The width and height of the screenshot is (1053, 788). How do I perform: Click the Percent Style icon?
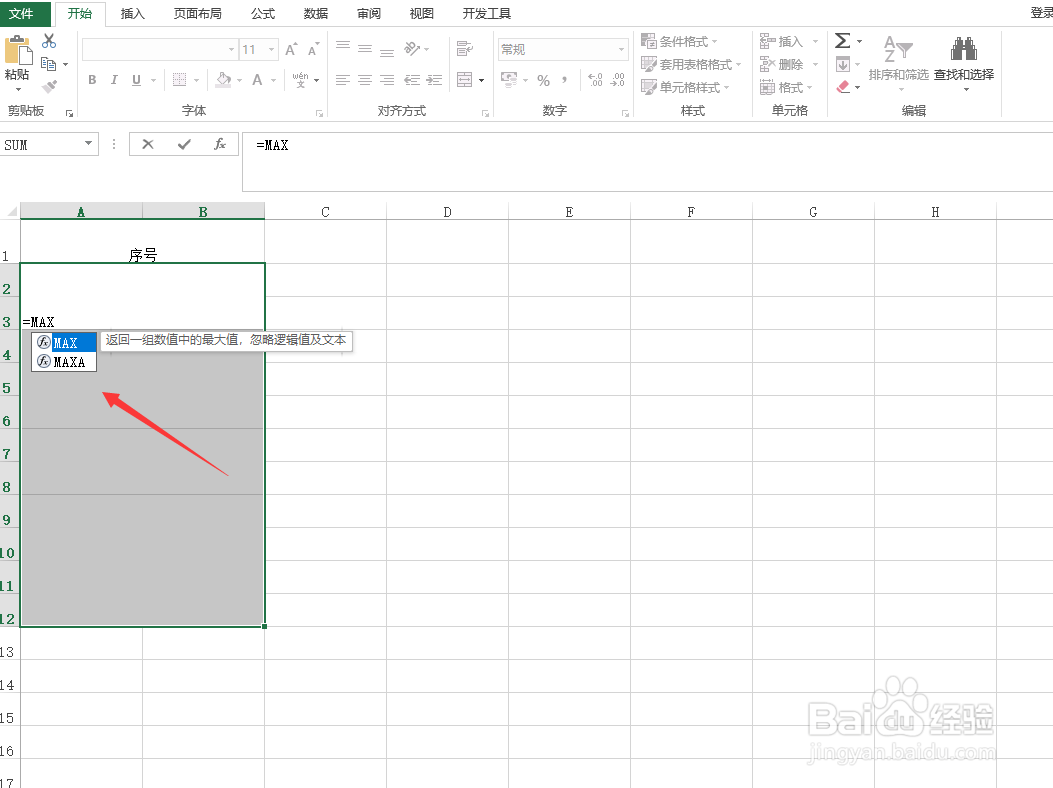(544, 81)
